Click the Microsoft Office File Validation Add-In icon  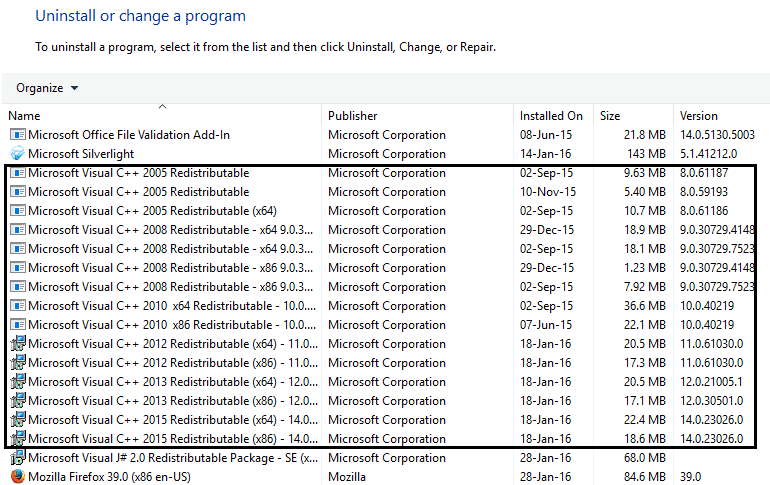(x=18, y=135)
